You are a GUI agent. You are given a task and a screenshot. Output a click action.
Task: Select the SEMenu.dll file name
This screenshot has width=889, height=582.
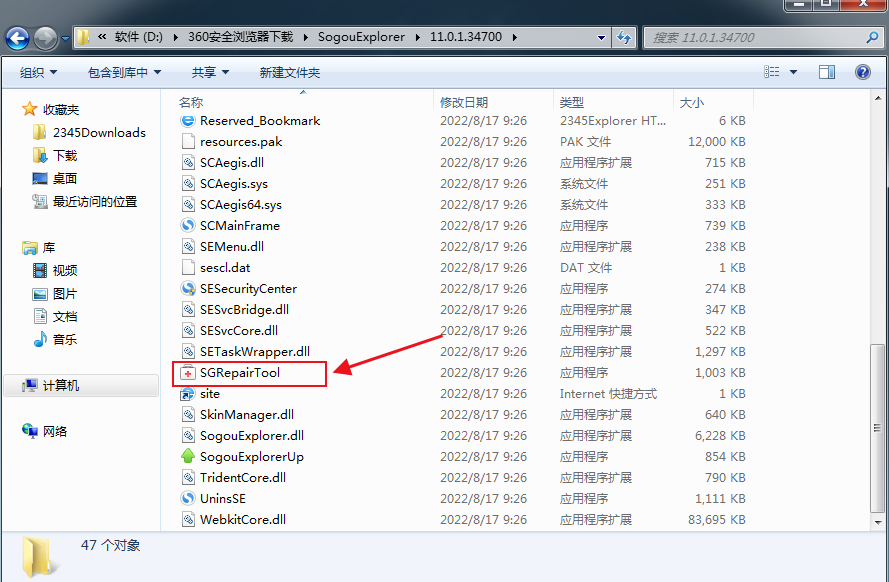coord(231,247)
